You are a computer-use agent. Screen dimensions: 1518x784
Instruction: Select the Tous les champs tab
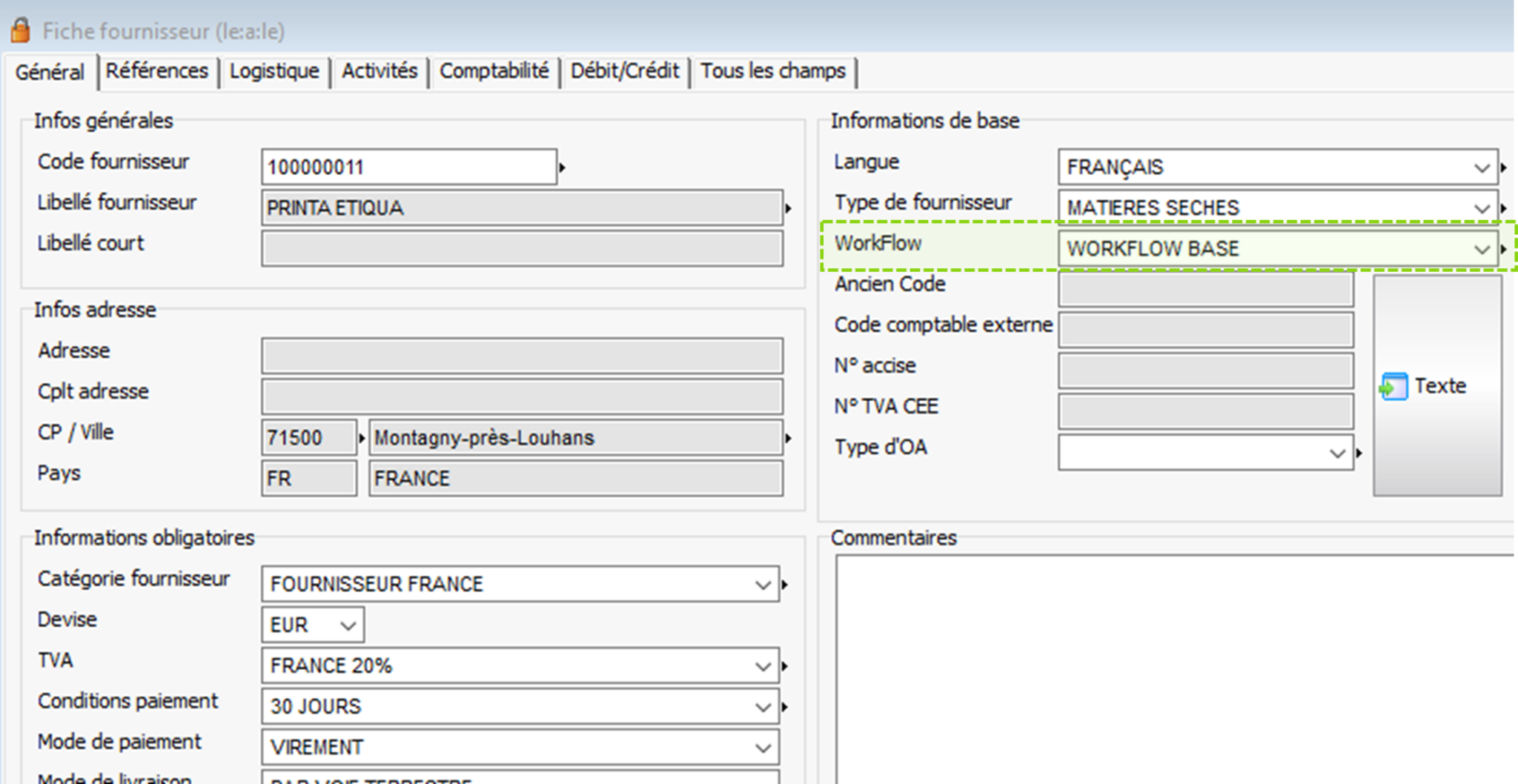[773, 71]
